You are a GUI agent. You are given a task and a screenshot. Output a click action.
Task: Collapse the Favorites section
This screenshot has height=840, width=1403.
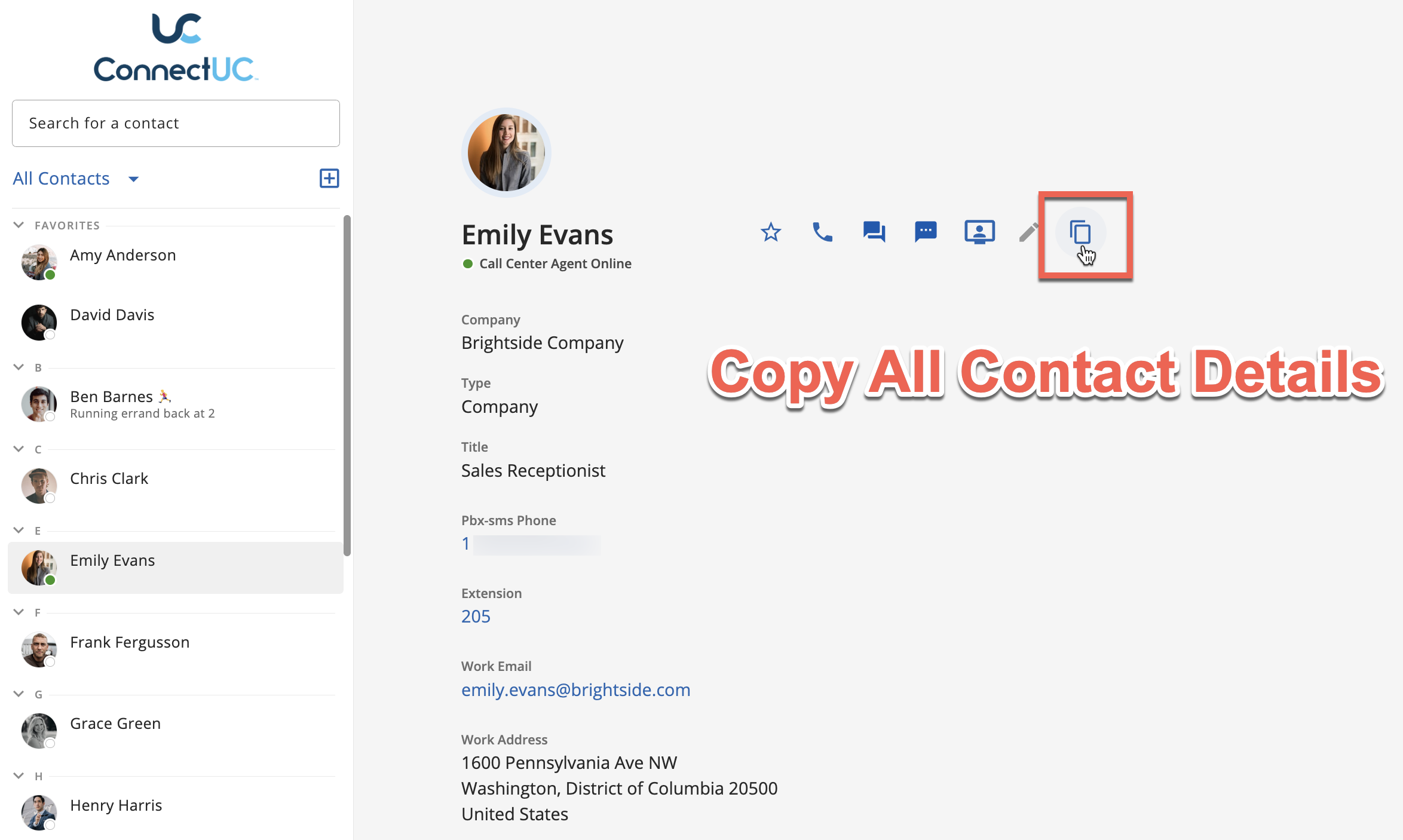(x=19, y=225)
